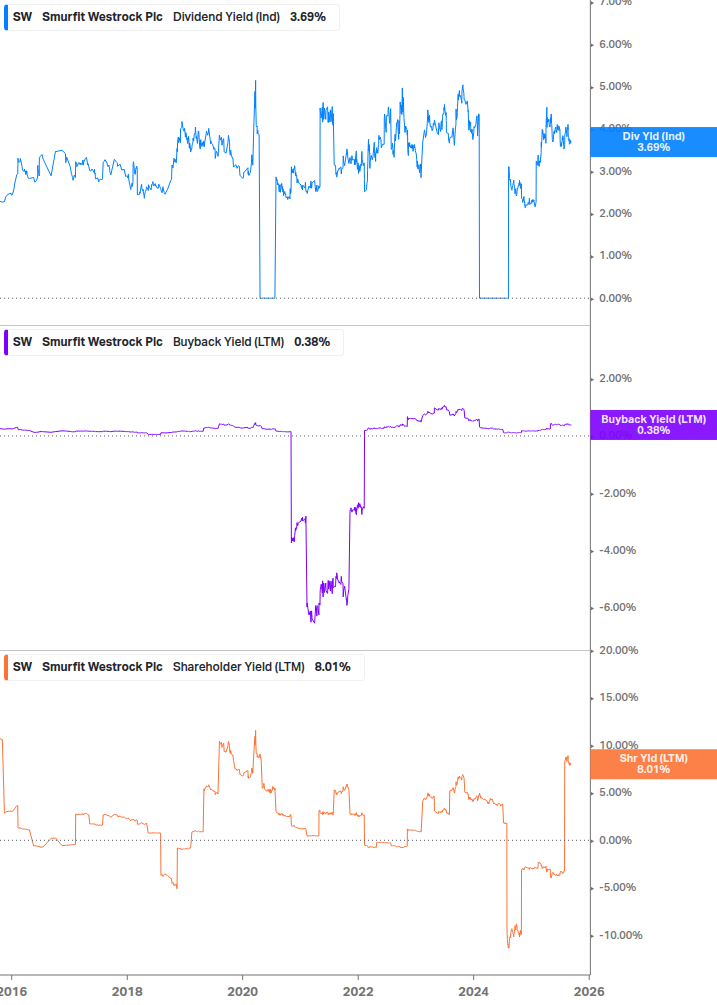Click the 15.00% tick on shareholder yield axis
Image resolution: width=717 pixels, height=1005 pixels.
coord(618,697)
